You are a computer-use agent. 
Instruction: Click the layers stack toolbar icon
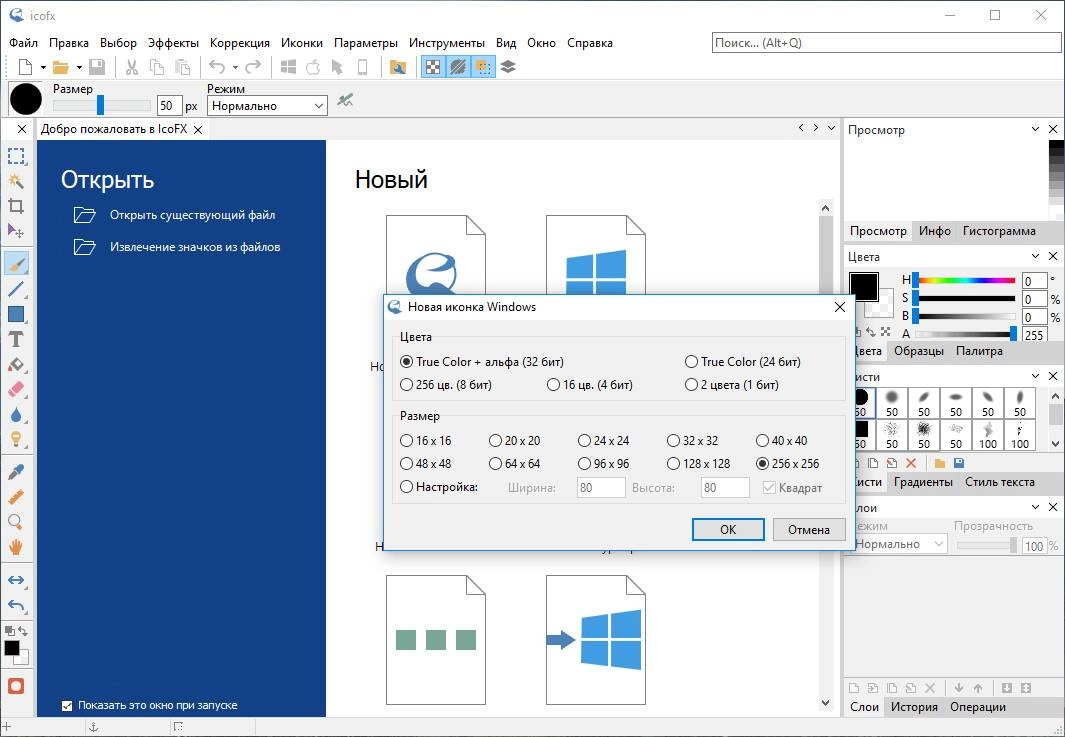click(508, 67)
